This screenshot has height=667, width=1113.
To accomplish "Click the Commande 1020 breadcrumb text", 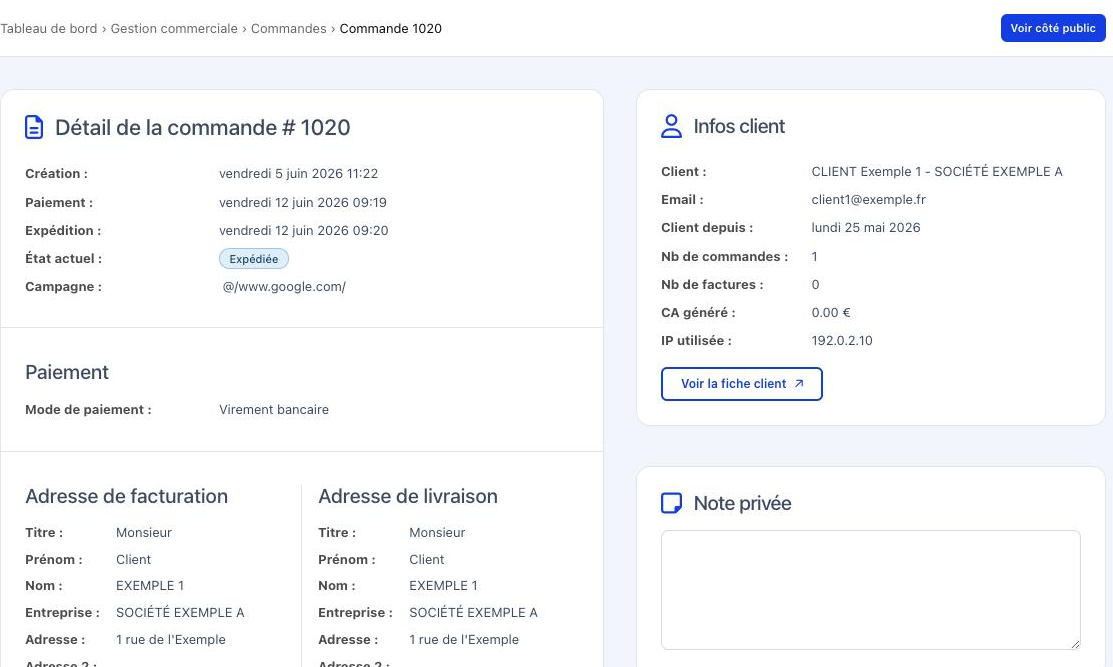I will pyautogui.click(x=390, y=28).
